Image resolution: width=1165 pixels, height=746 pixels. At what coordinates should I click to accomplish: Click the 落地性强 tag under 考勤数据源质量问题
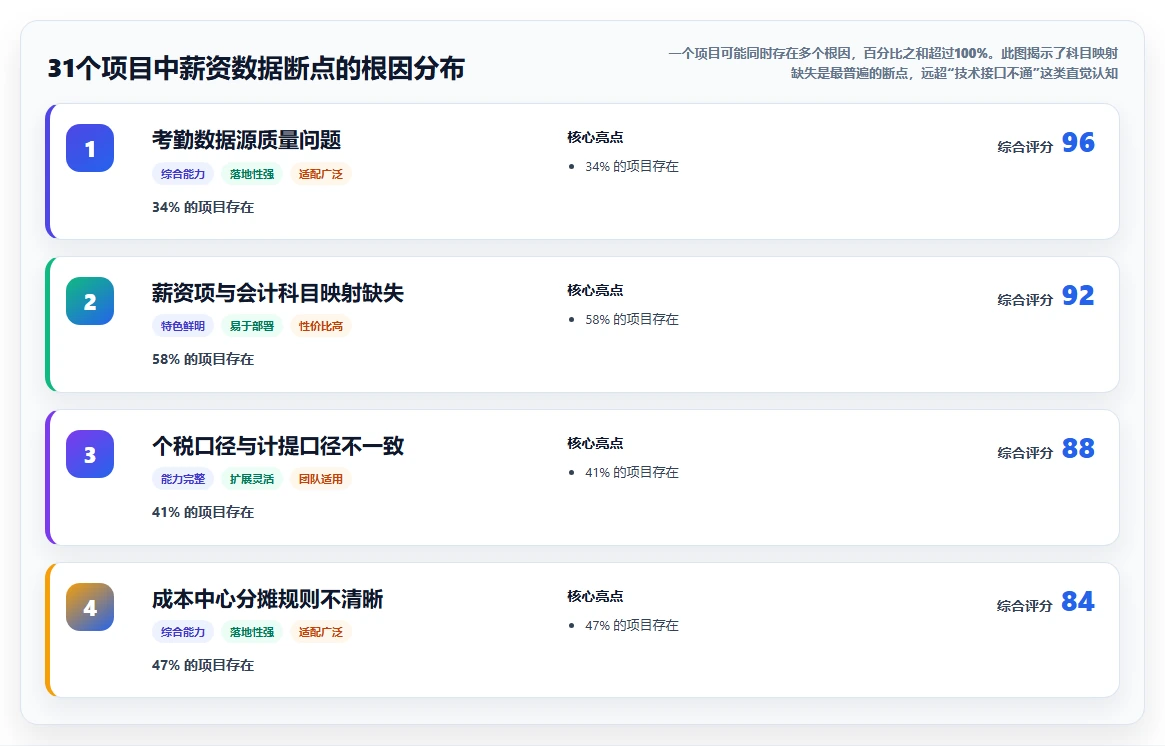pos(252,174)
